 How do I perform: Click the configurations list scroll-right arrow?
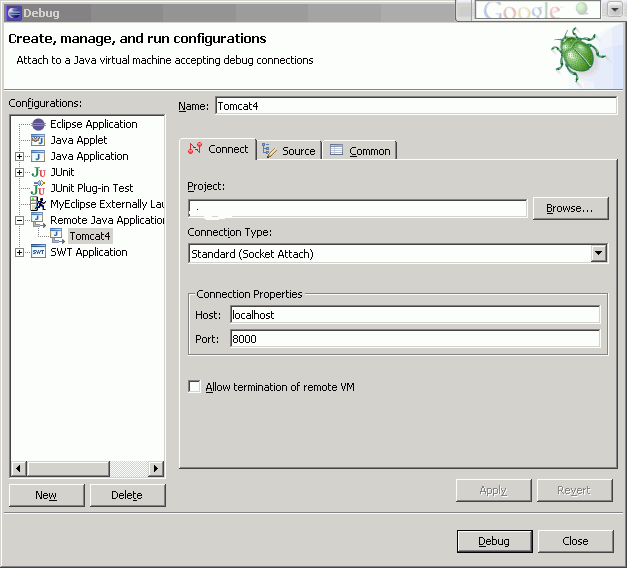tap(156, 468)
